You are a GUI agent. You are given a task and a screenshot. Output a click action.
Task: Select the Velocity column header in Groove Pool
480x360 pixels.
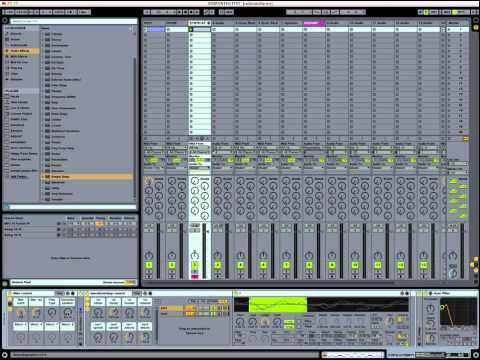point(129,218)
